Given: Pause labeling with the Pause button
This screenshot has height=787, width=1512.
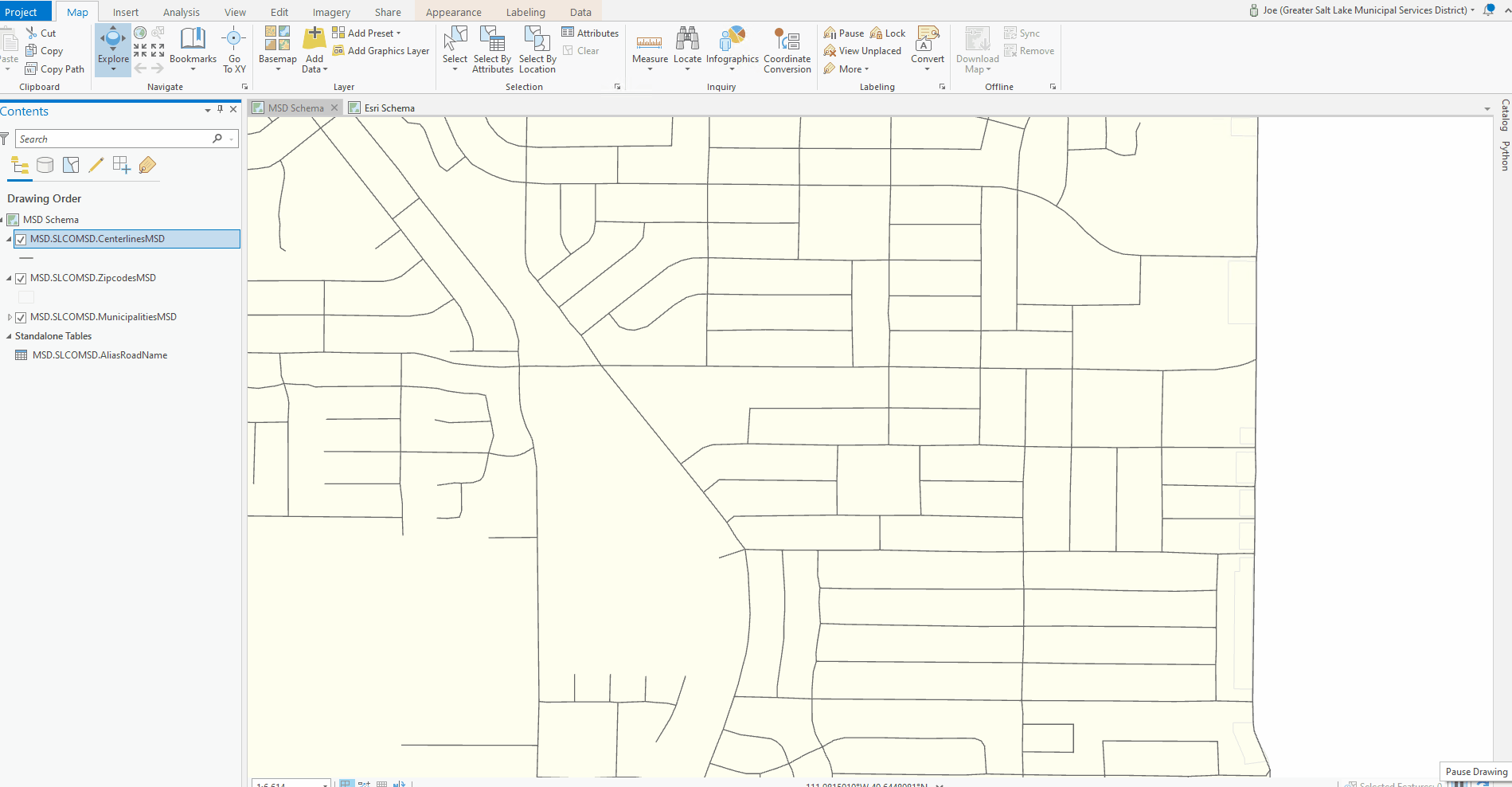Looking at the screenshot, I should pos(844,33).
